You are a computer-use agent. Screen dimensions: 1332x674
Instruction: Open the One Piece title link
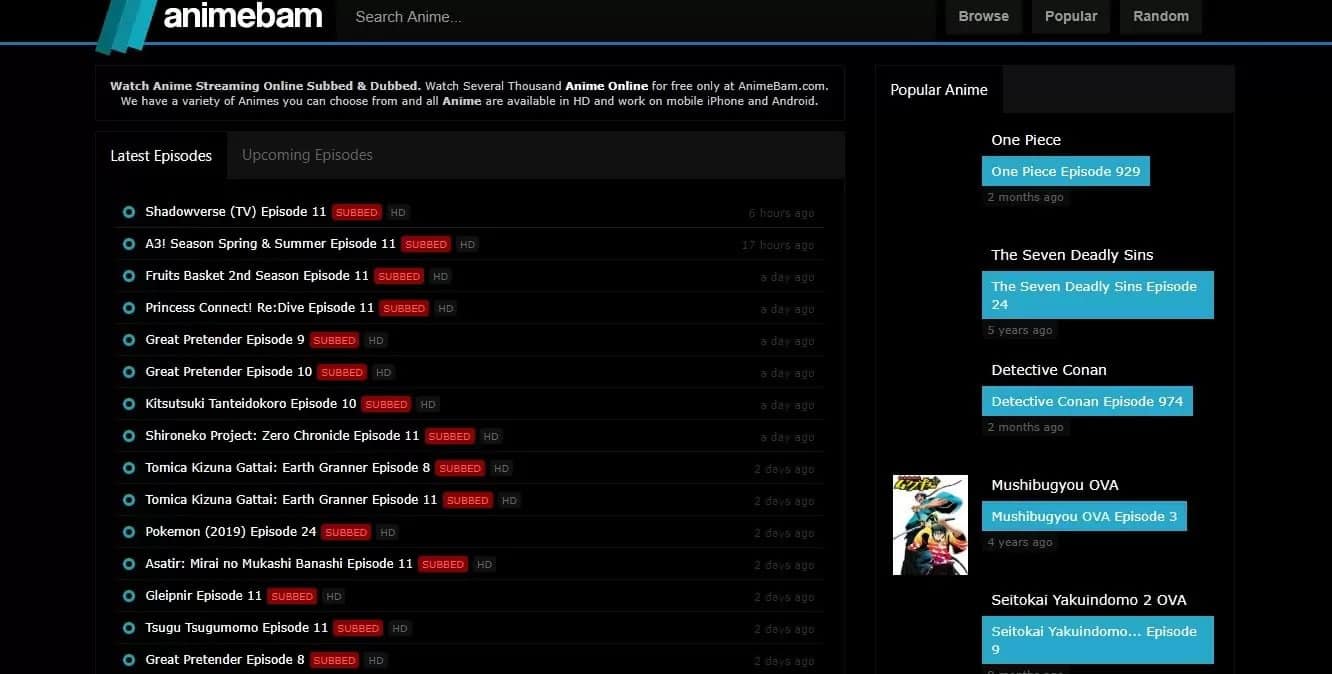1026,140
